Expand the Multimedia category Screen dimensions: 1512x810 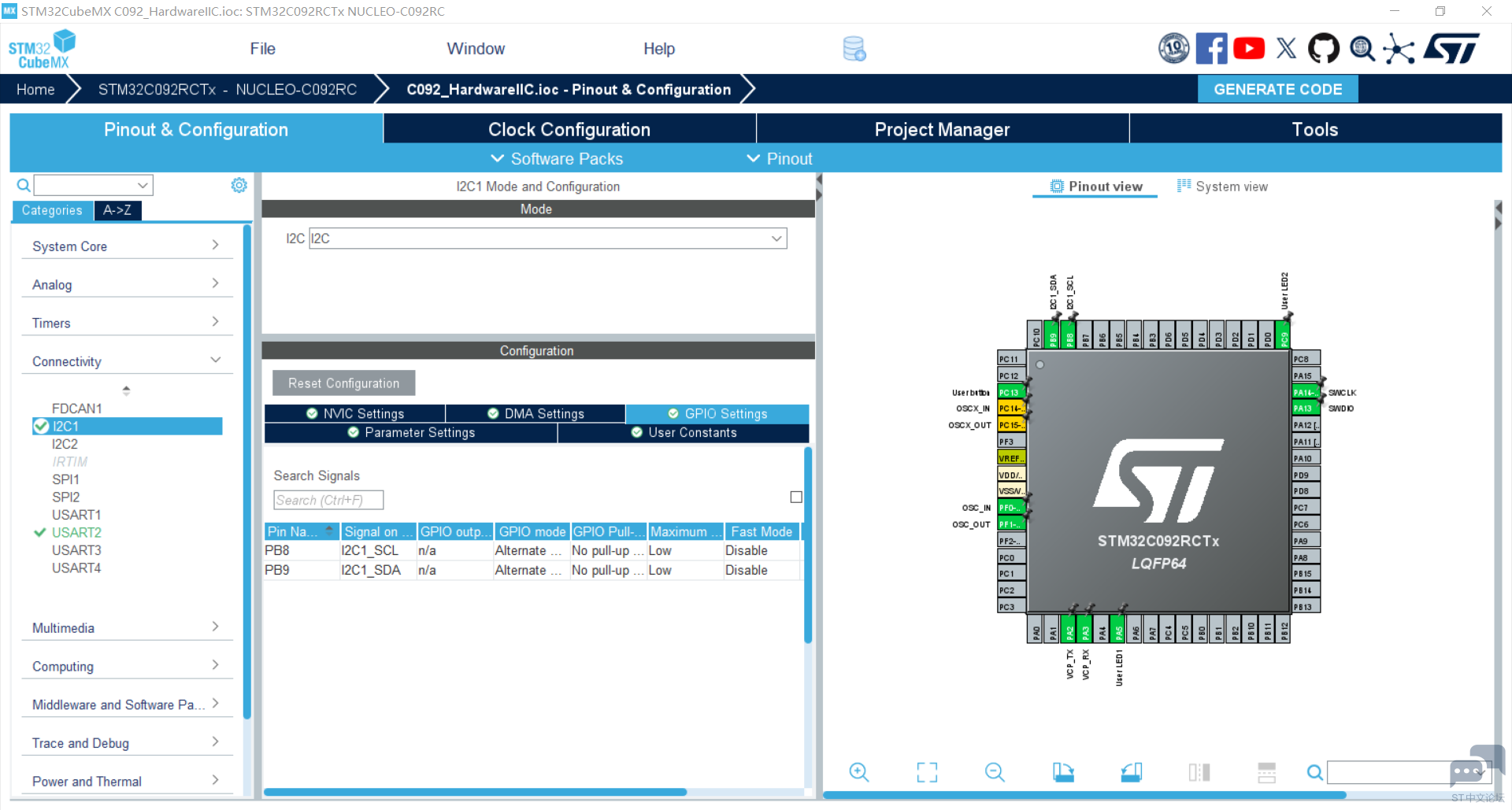[126, 628]
